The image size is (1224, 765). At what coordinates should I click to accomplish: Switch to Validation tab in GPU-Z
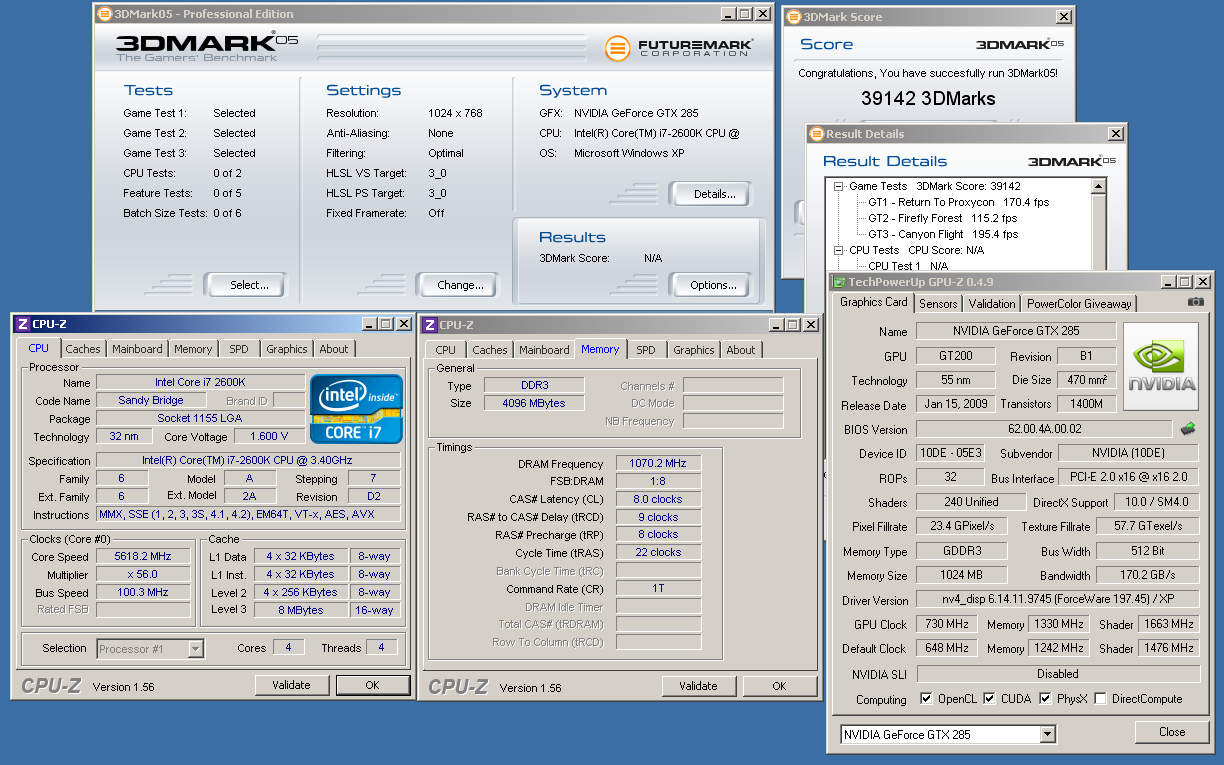(992, 303)
